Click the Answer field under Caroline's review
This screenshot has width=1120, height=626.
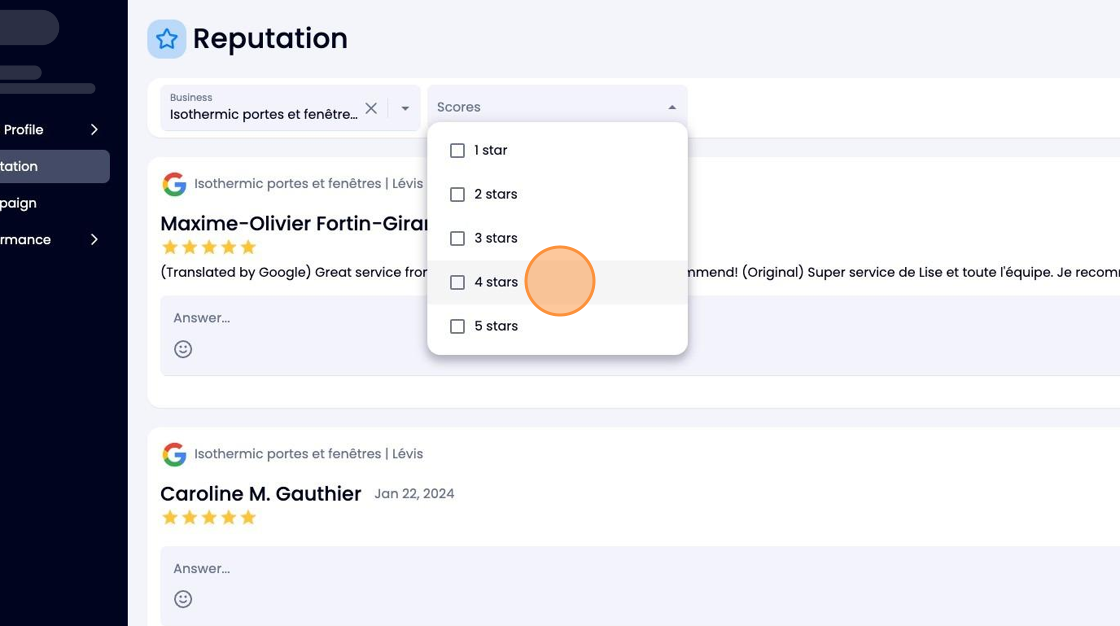pos(640,569)
